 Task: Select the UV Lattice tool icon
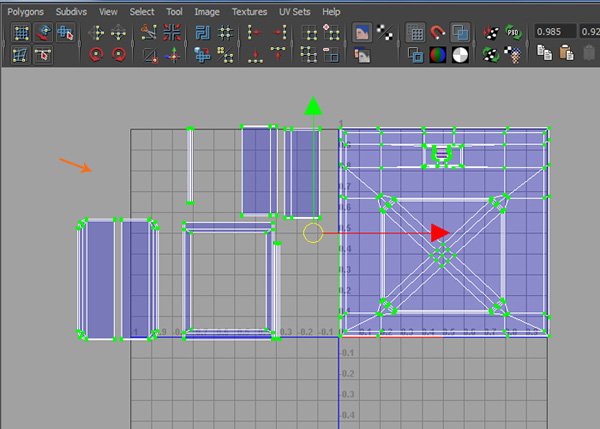21,33
